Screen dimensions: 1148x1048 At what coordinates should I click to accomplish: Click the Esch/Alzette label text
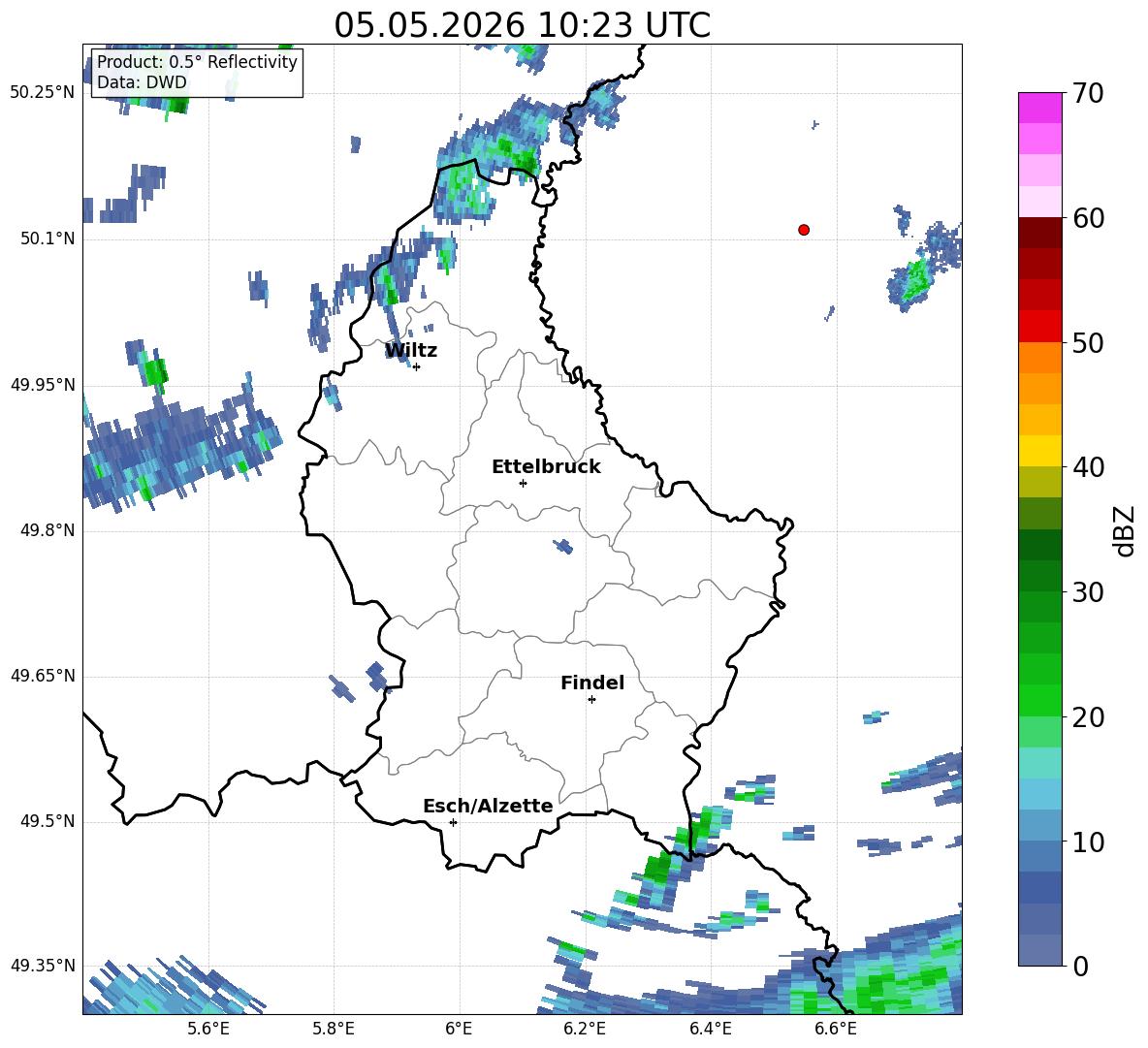(x=488, y=806)
